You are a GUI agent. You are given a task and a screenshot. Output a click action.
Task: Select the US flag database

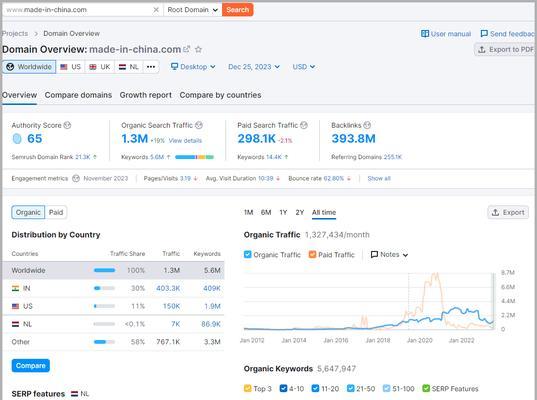point(64,67)
